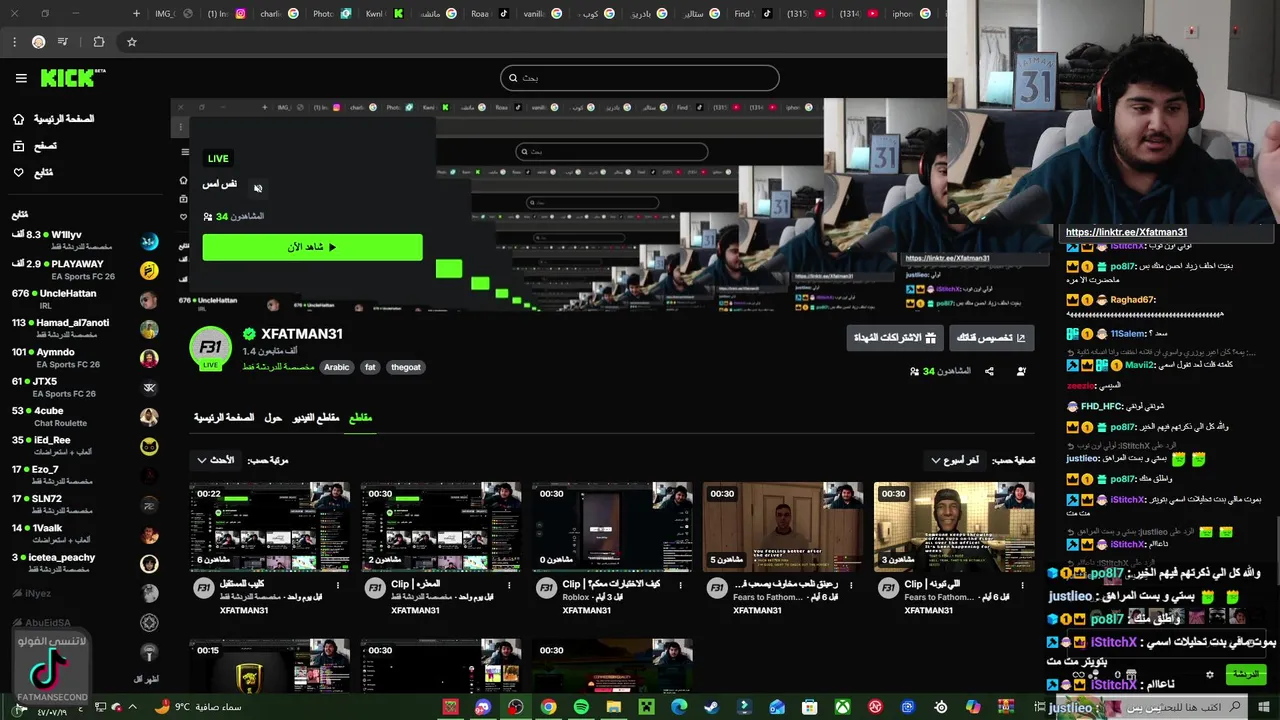The width and height of the screenshot is (1280, 720).
Task: Click the KICK logo
Action: pyautogui.click(x=72, y=78)
